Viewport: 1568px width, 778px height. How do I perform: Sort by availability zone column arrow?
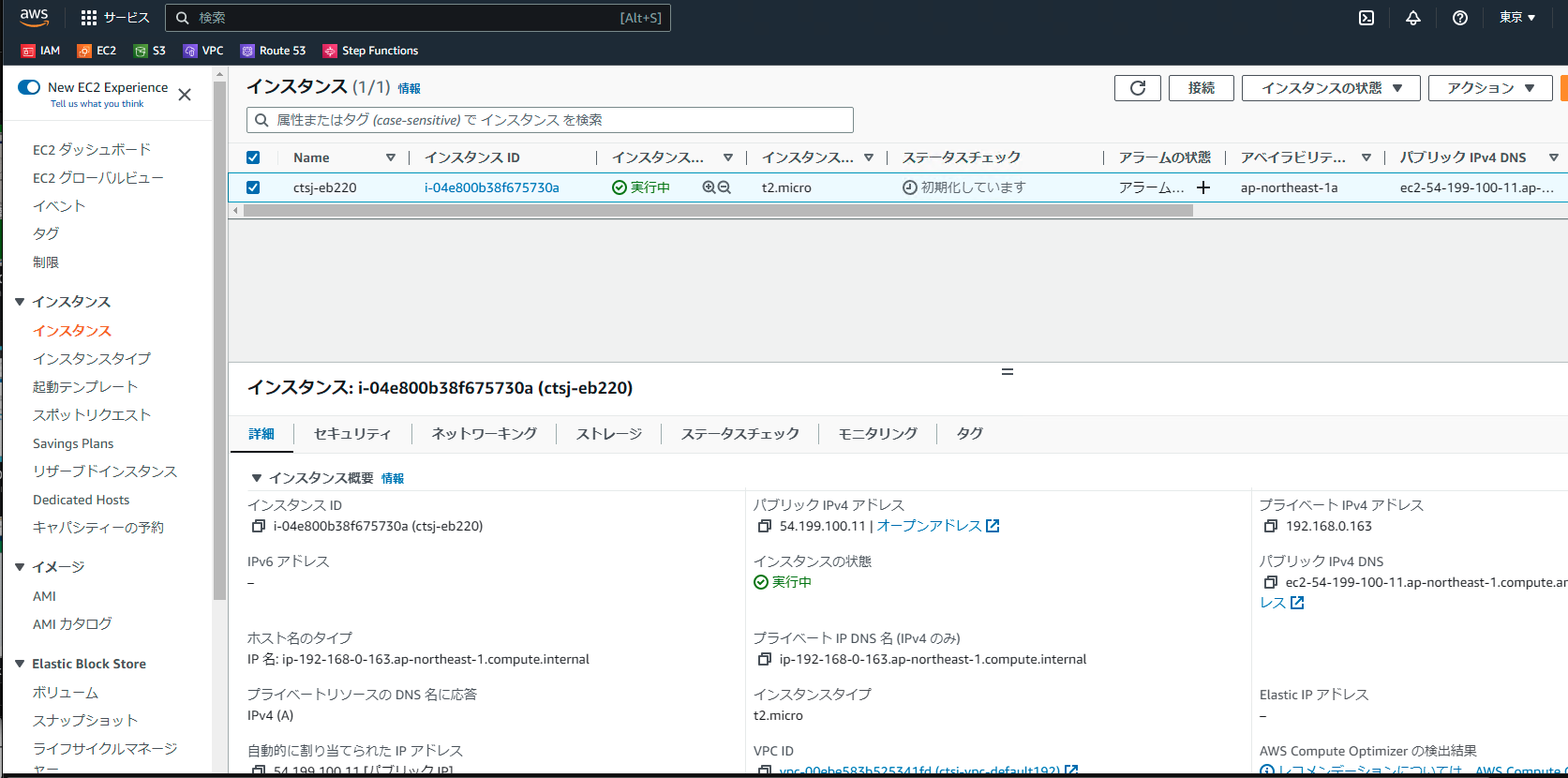[x=1366, y=157]
